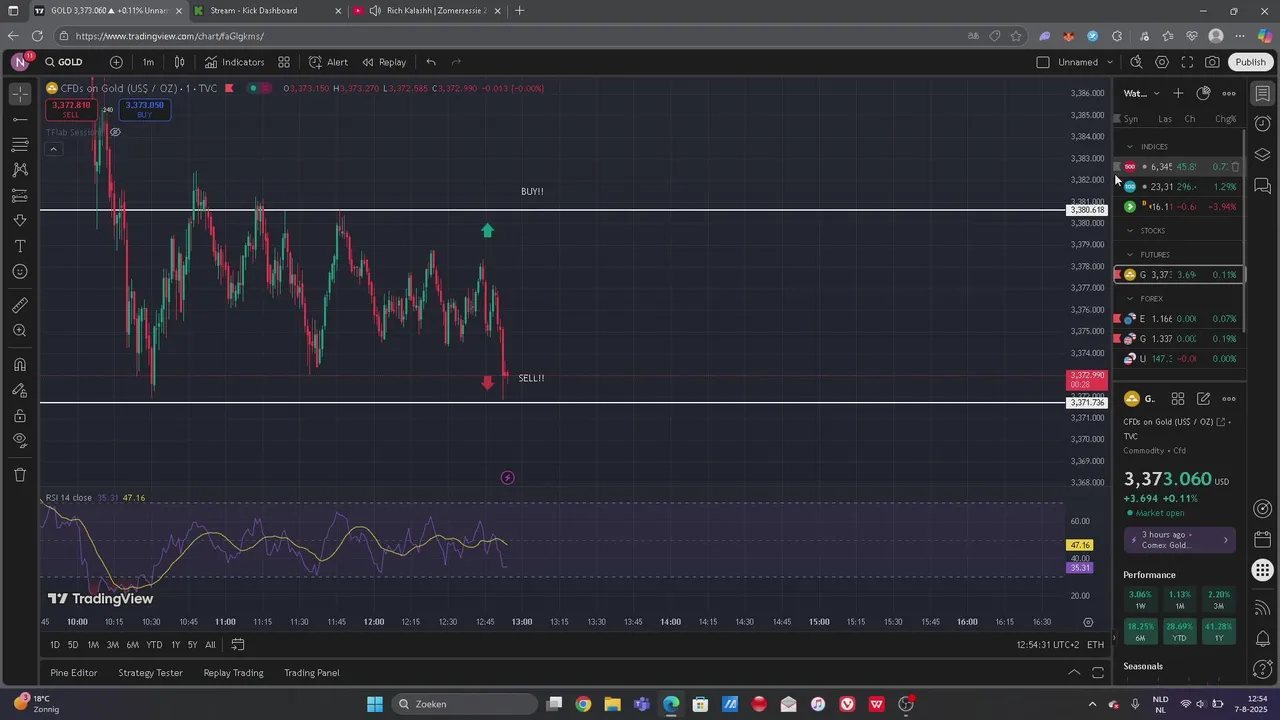The width and height of the screenshot is (1280, 720).
Task: Select the Text annotation tool
Action: 20,246
